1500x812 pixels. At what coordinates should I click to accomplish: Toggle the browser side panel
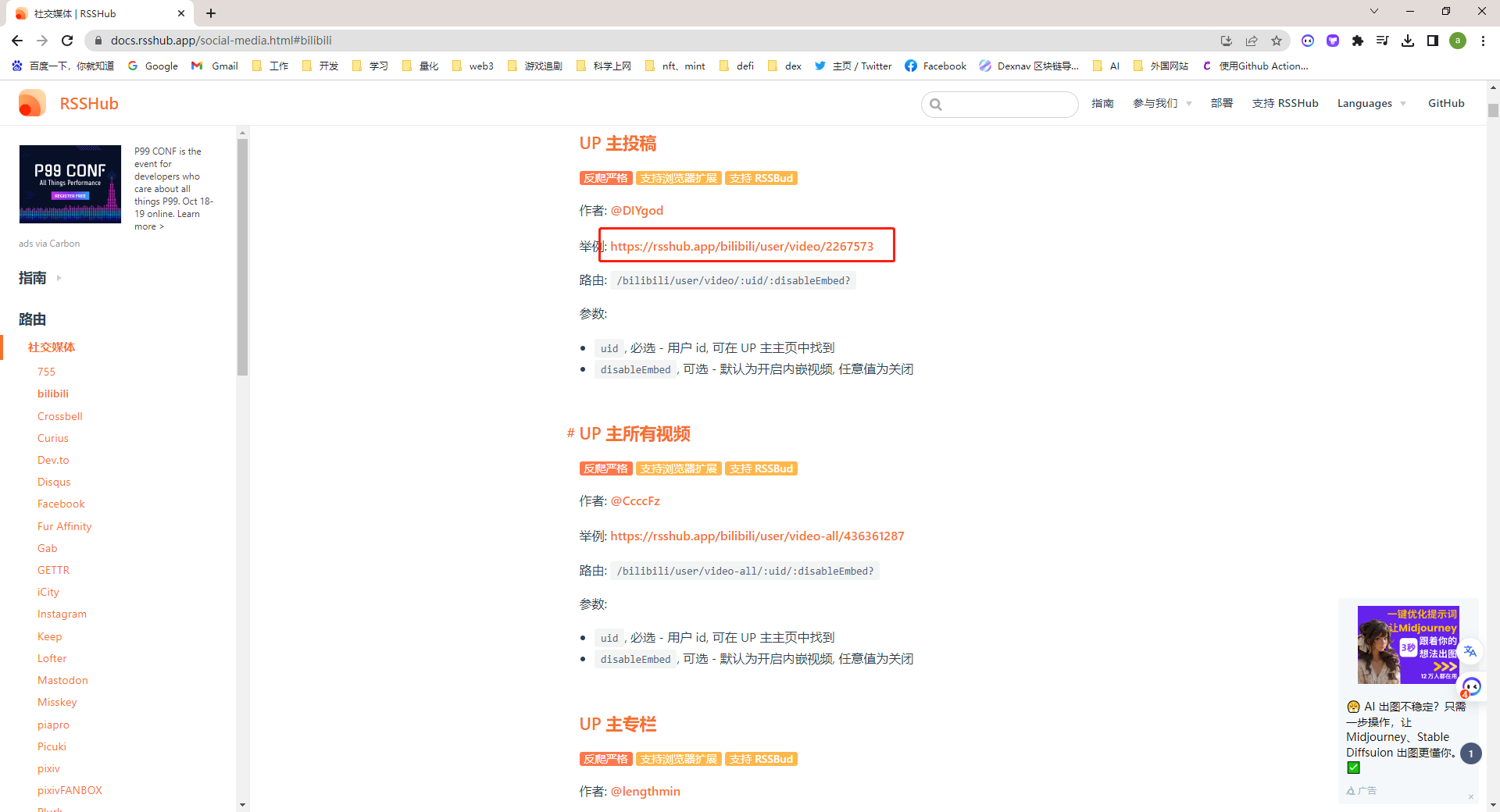point(1433,41)
